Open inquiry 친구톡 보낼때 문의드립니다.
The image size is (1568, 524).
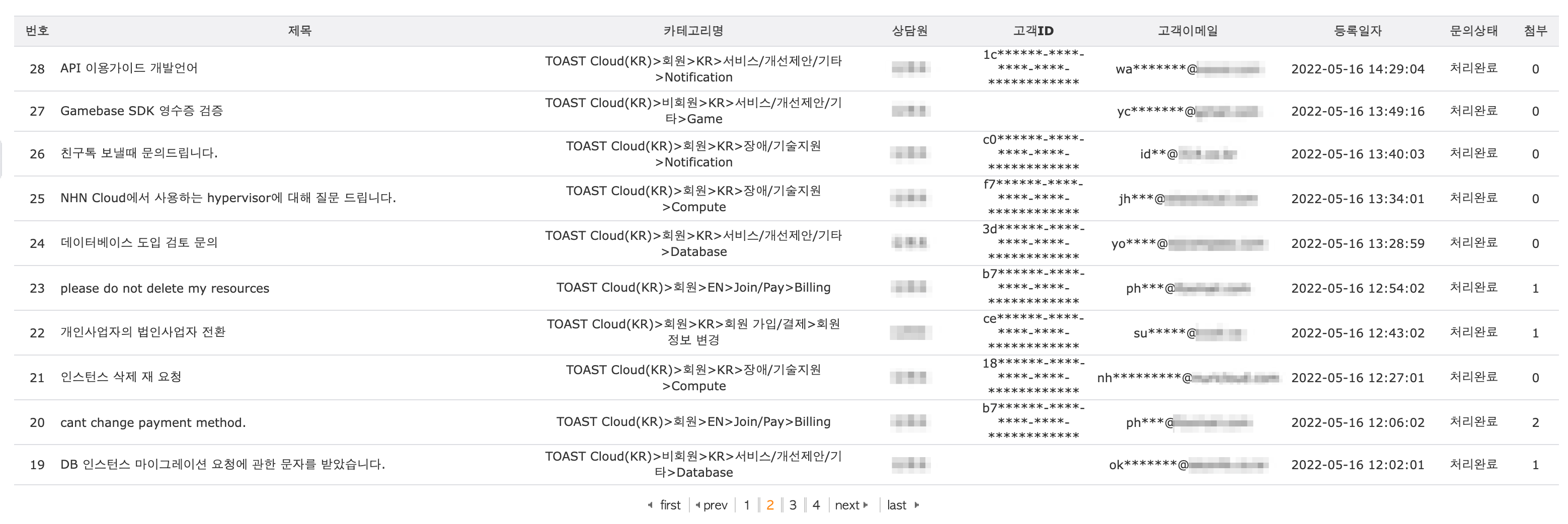point(139,153)
